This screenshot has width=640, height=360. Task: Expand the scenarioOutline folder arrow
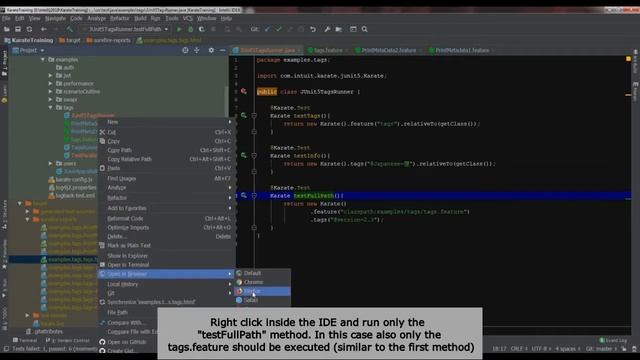[51, 91]
